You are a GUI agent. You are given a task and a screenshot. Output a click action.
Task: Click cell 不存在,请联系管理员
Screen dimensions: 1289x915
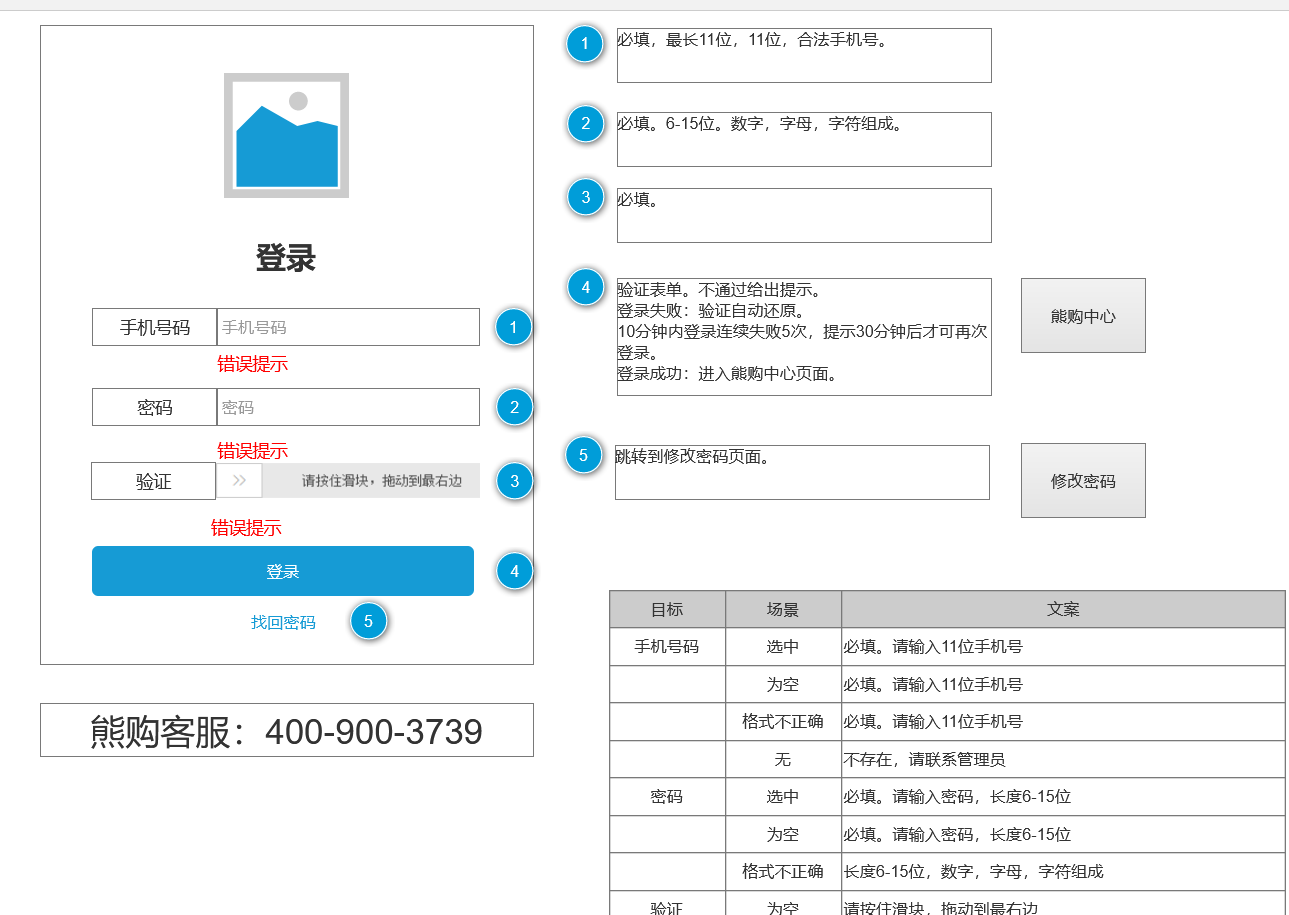(x=1063, y=759)
